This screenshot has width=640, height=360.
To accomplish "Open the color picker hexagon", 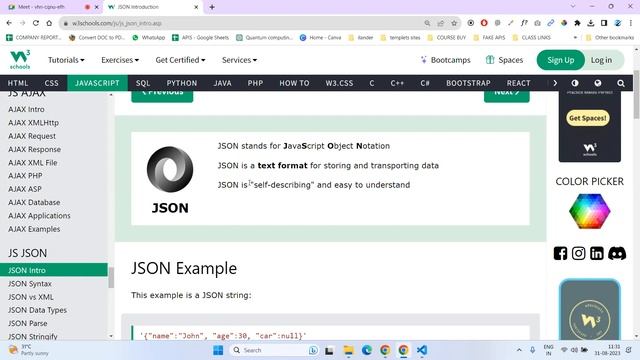I will tap(589, 211).
